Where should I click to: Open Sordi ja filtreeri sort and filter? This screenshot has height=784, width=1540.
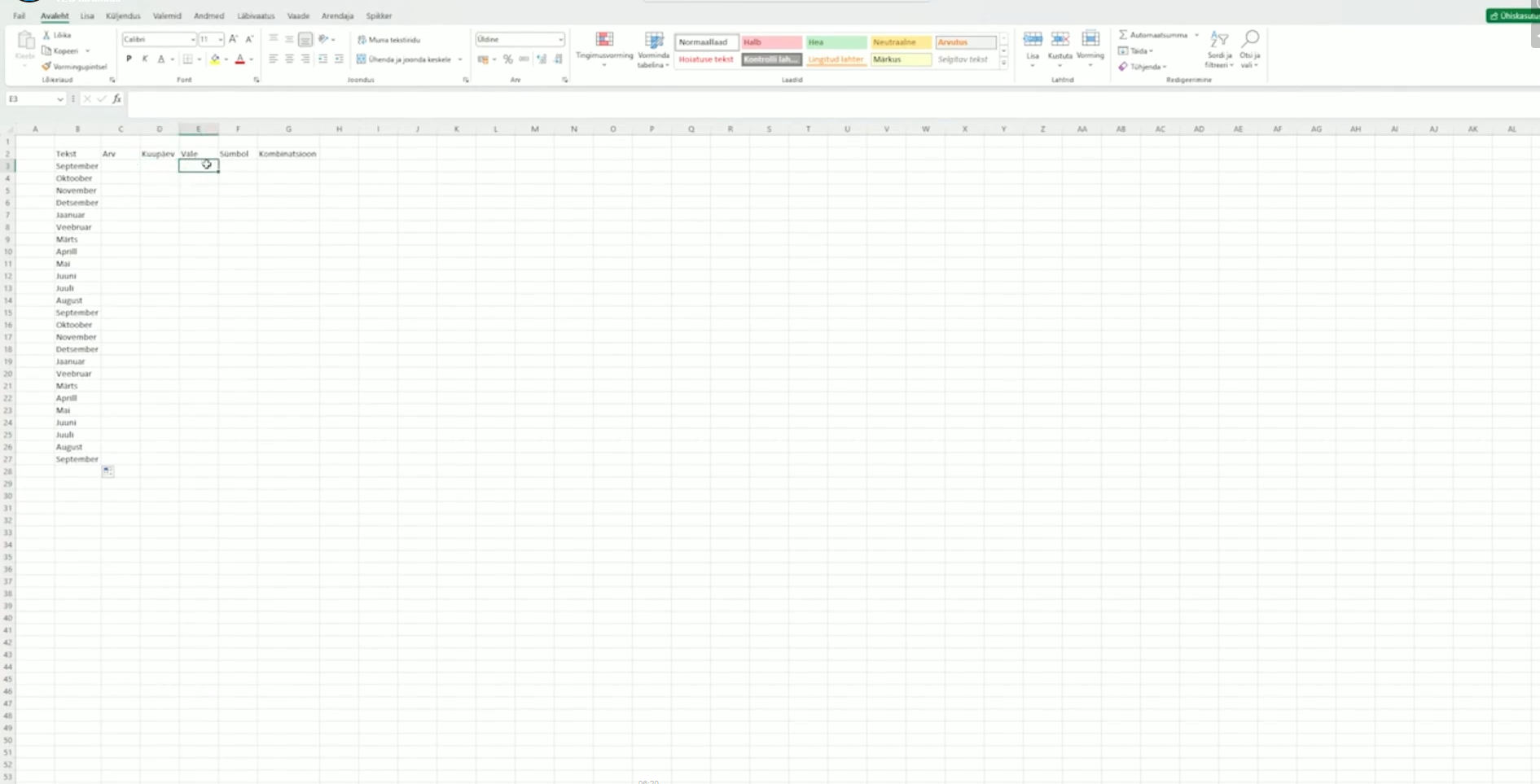coord(1219,49)
